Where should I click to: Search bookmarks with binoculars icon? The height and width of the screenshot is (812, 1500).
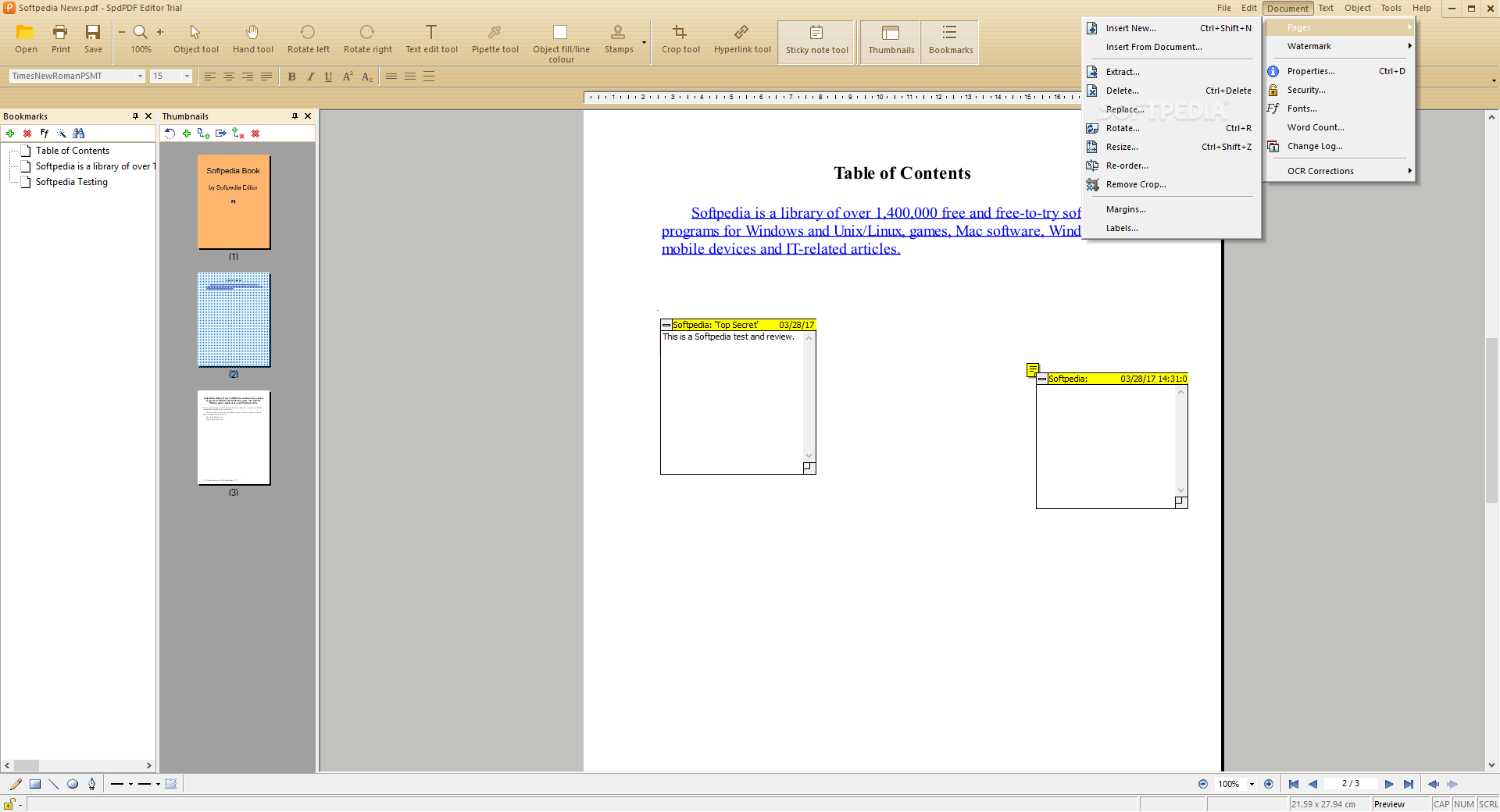tap(79, 134)
